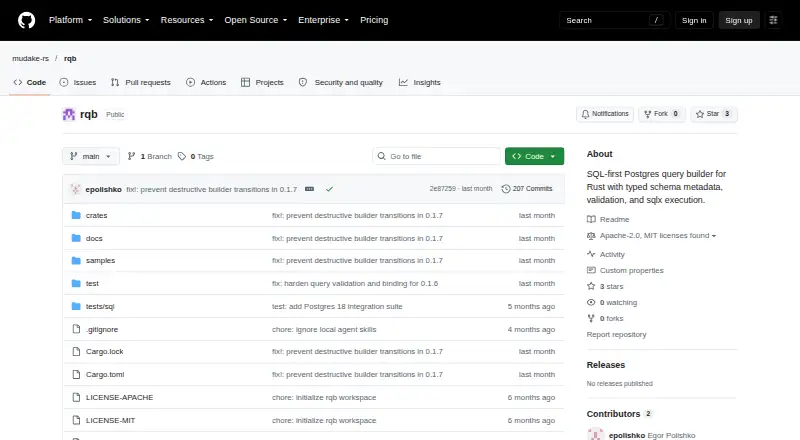Open the Open Source dropdown menu

pos(256,20)
